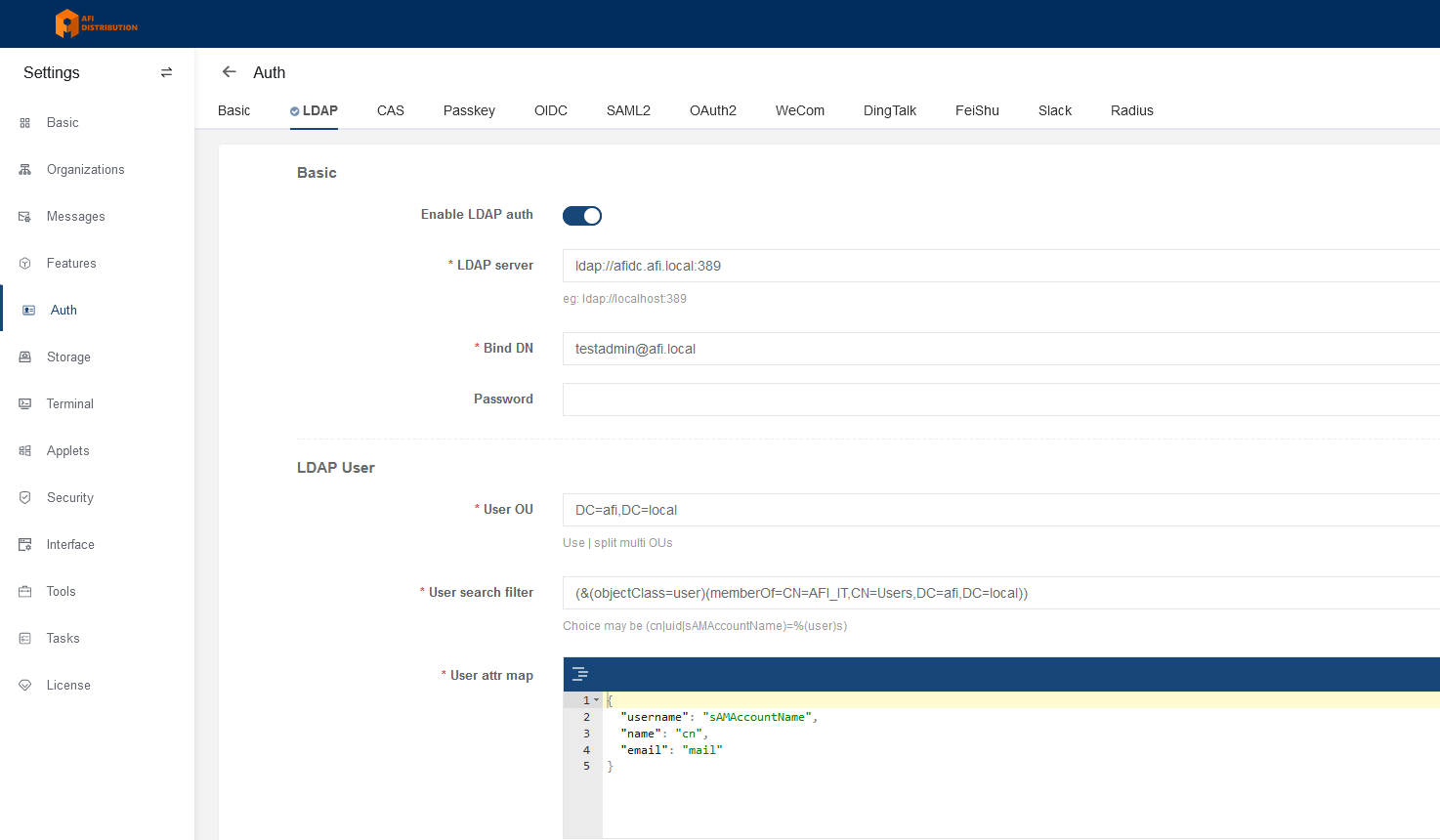
Task: Click the Messages icon in sidebar
Action: pos(25,217)
